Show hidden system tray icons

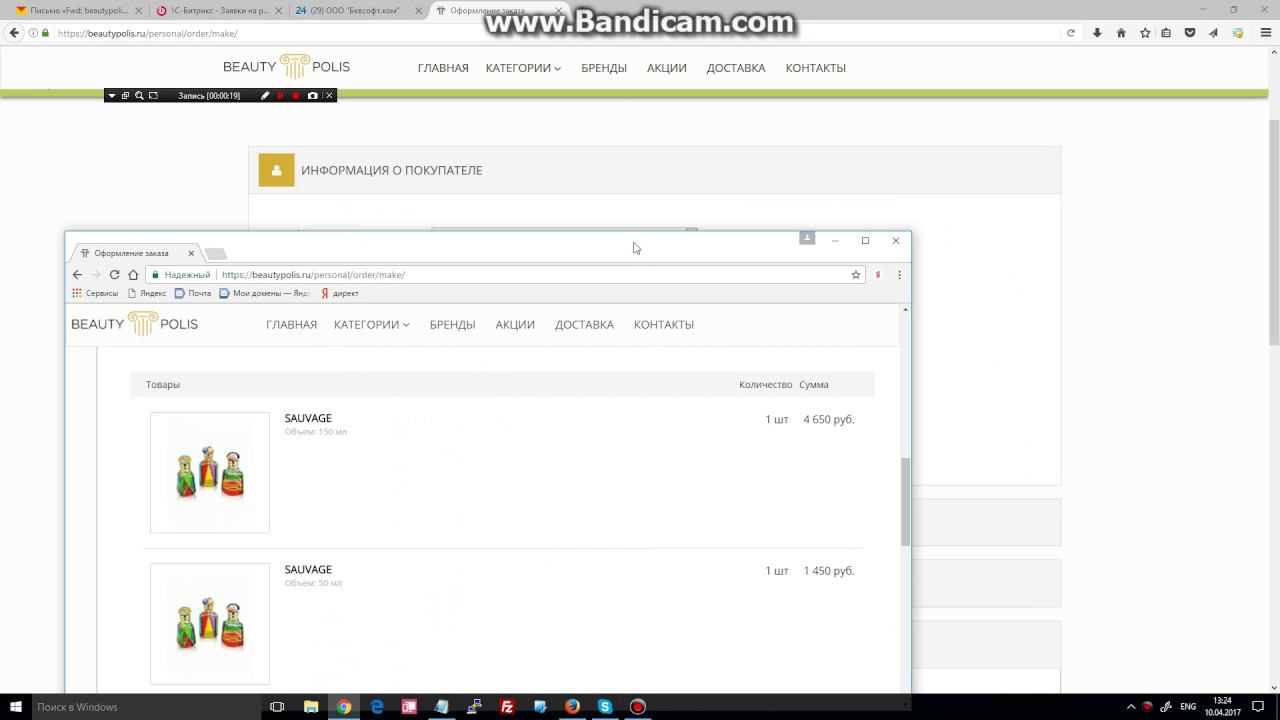click(1131, 707)
